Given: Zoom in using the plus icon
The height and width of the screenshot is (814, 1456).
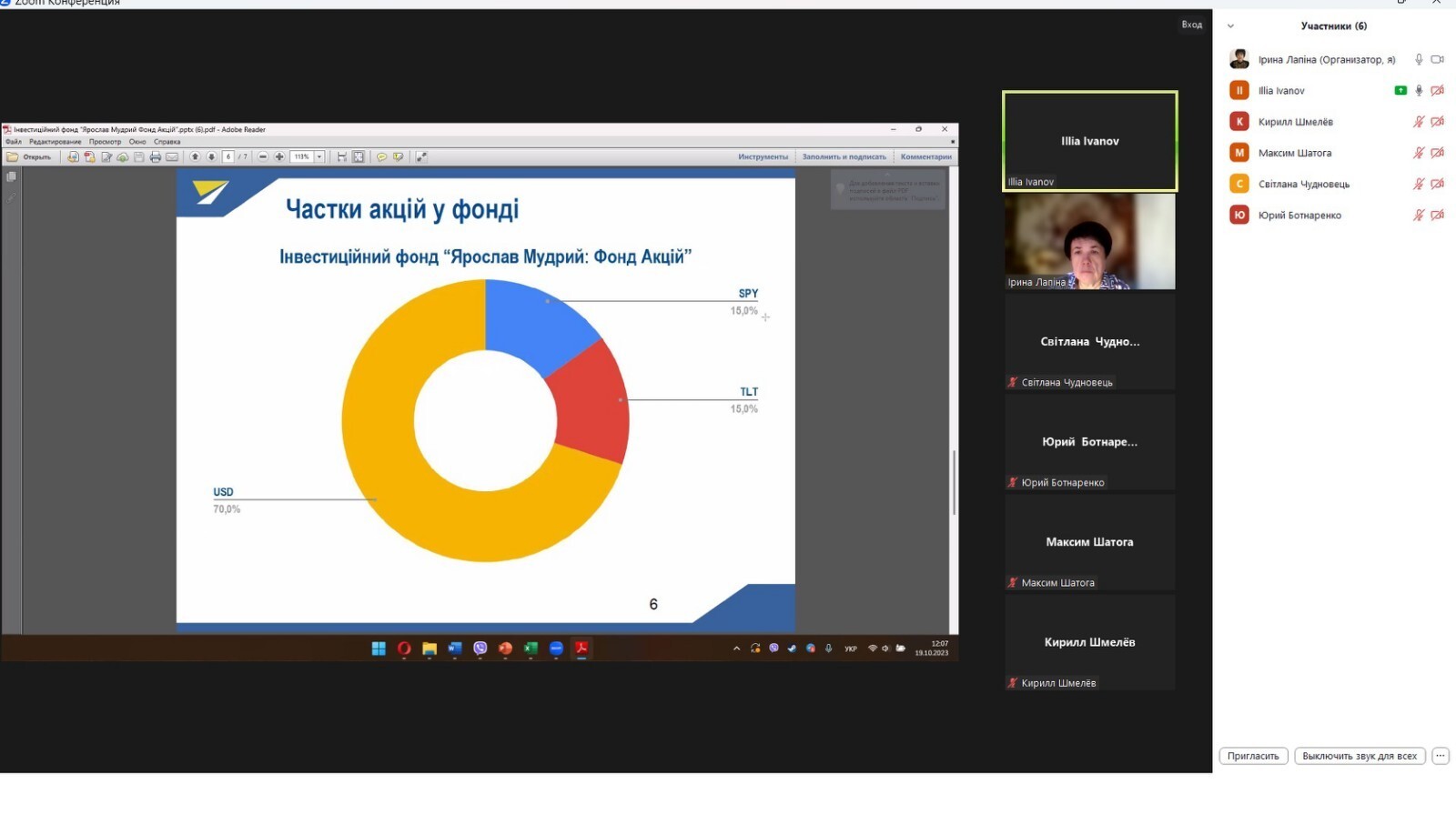Looking at the screenshot, I should (x=279, y=157).
